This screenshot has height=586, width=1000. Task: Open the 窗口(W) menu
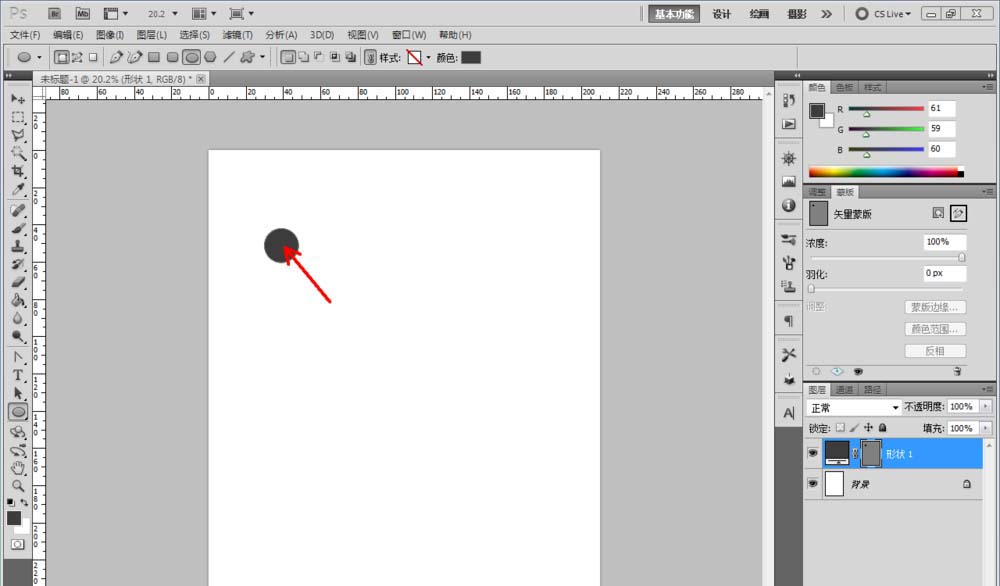click(x=409, y=35)
